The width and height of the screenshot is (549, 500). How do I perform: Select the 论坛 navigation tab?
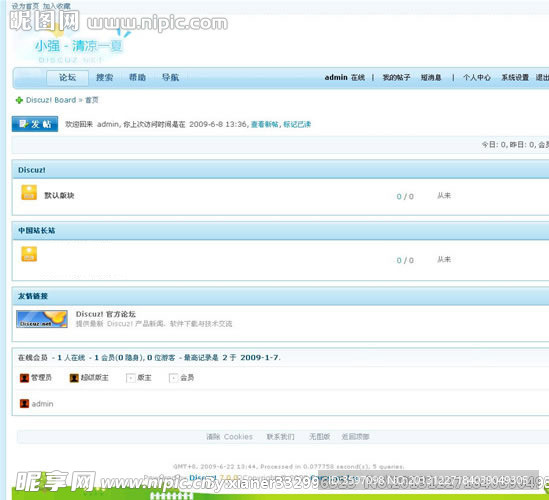[x=67, y=77]
